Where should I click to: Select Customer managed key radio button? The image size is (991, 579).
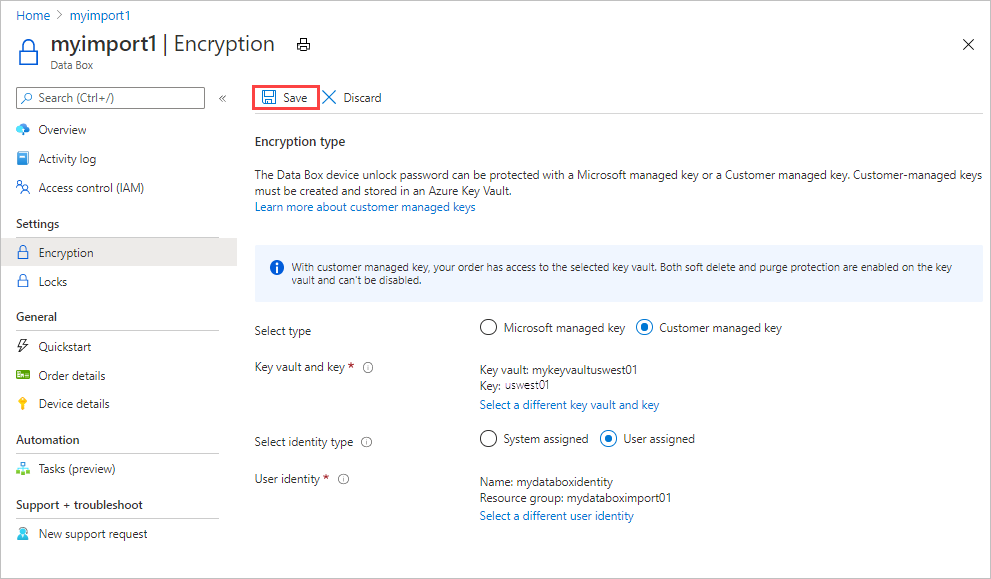644,327
